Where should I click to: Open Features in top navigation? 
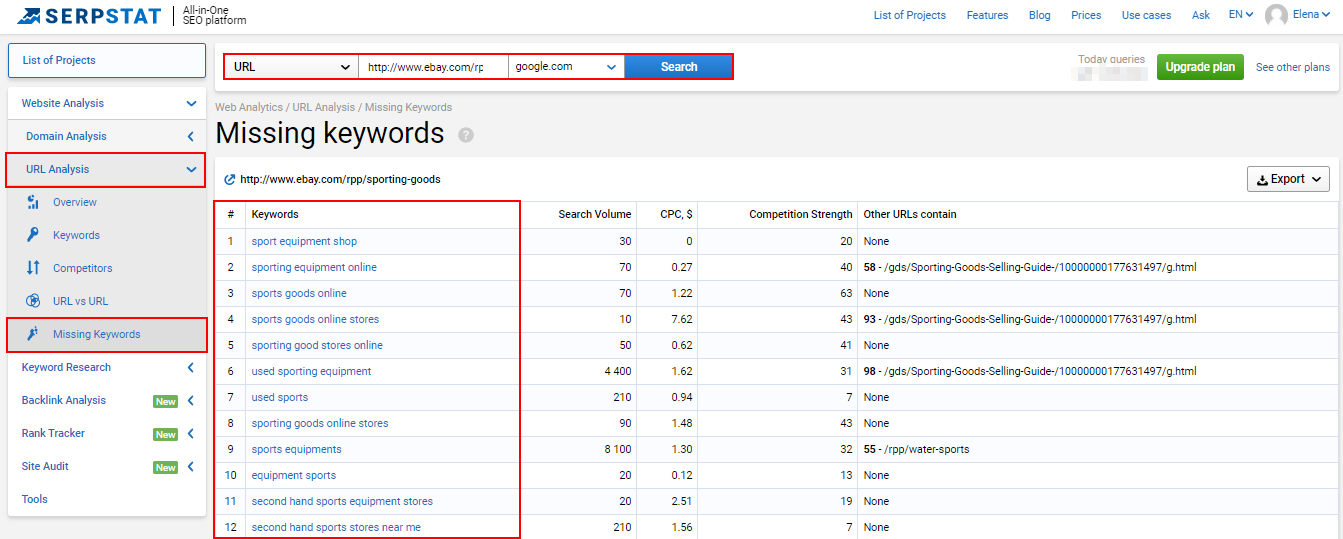(x=987, y=15)
